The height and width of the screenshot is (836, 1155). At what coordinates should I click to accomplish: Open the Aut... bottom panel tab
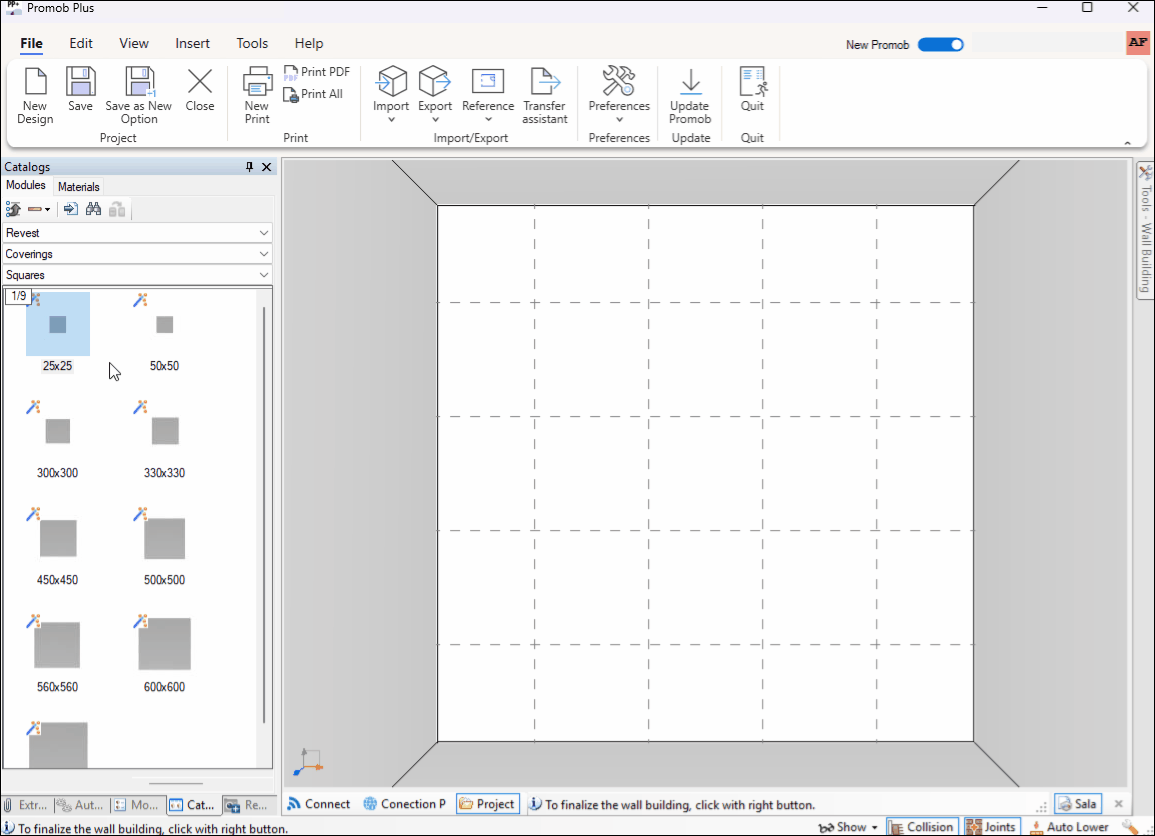(x=82, y=805)
